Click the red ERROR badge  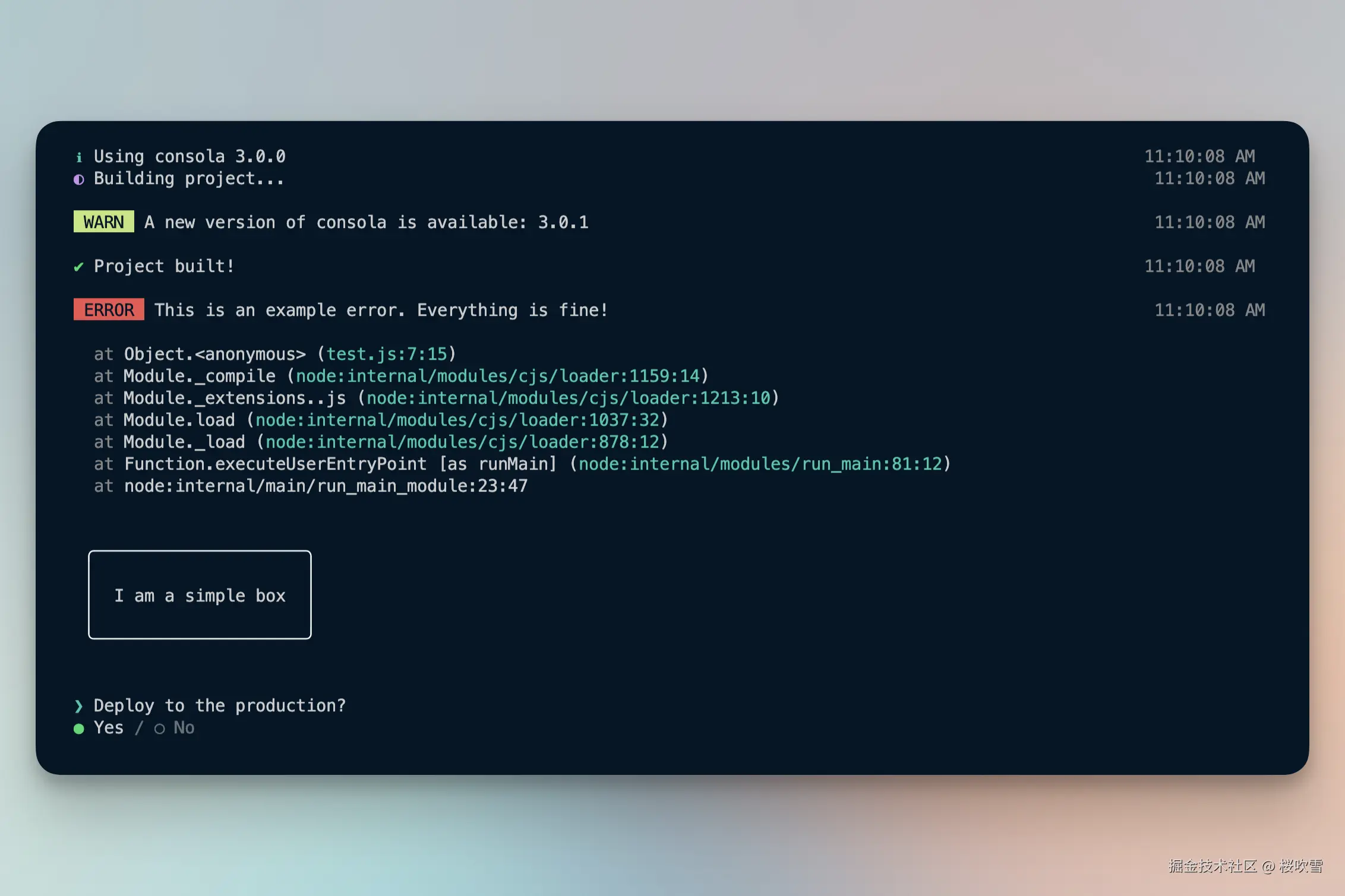point(109,309)
